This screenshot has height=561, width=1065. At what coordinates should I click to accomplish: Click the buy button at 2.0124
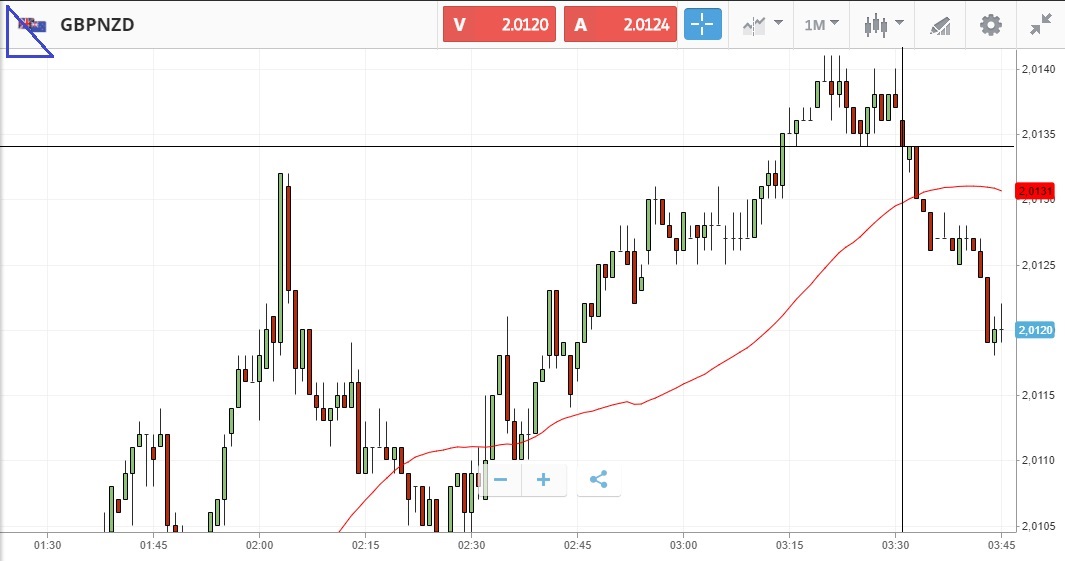click(x=621, y=25)
